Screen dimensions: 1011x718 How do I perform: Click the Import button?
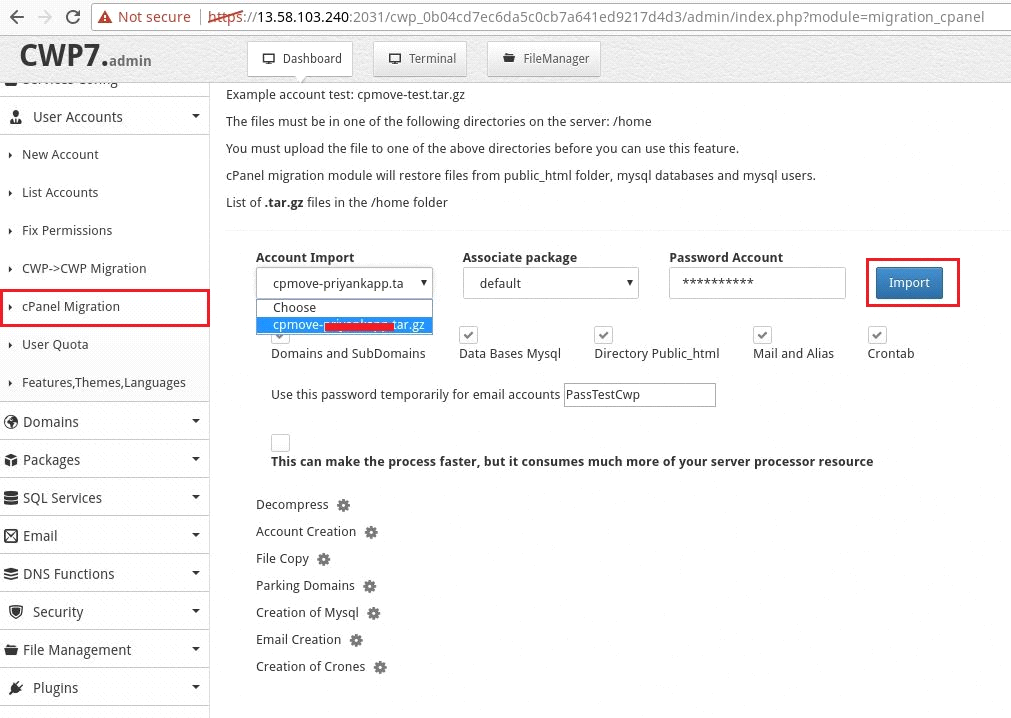(908, 282)
